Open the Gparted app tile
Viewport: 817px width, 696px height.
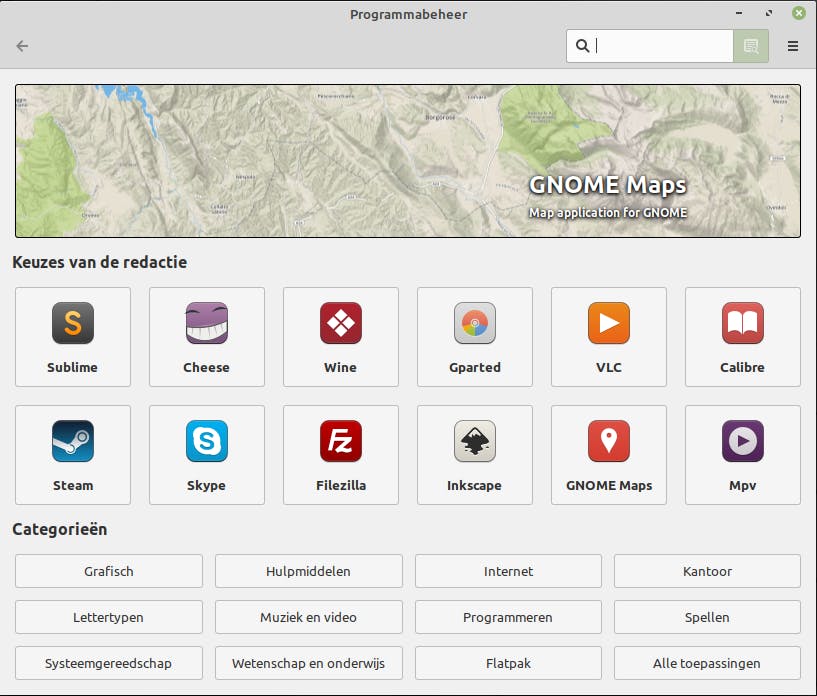pos(475,337)
